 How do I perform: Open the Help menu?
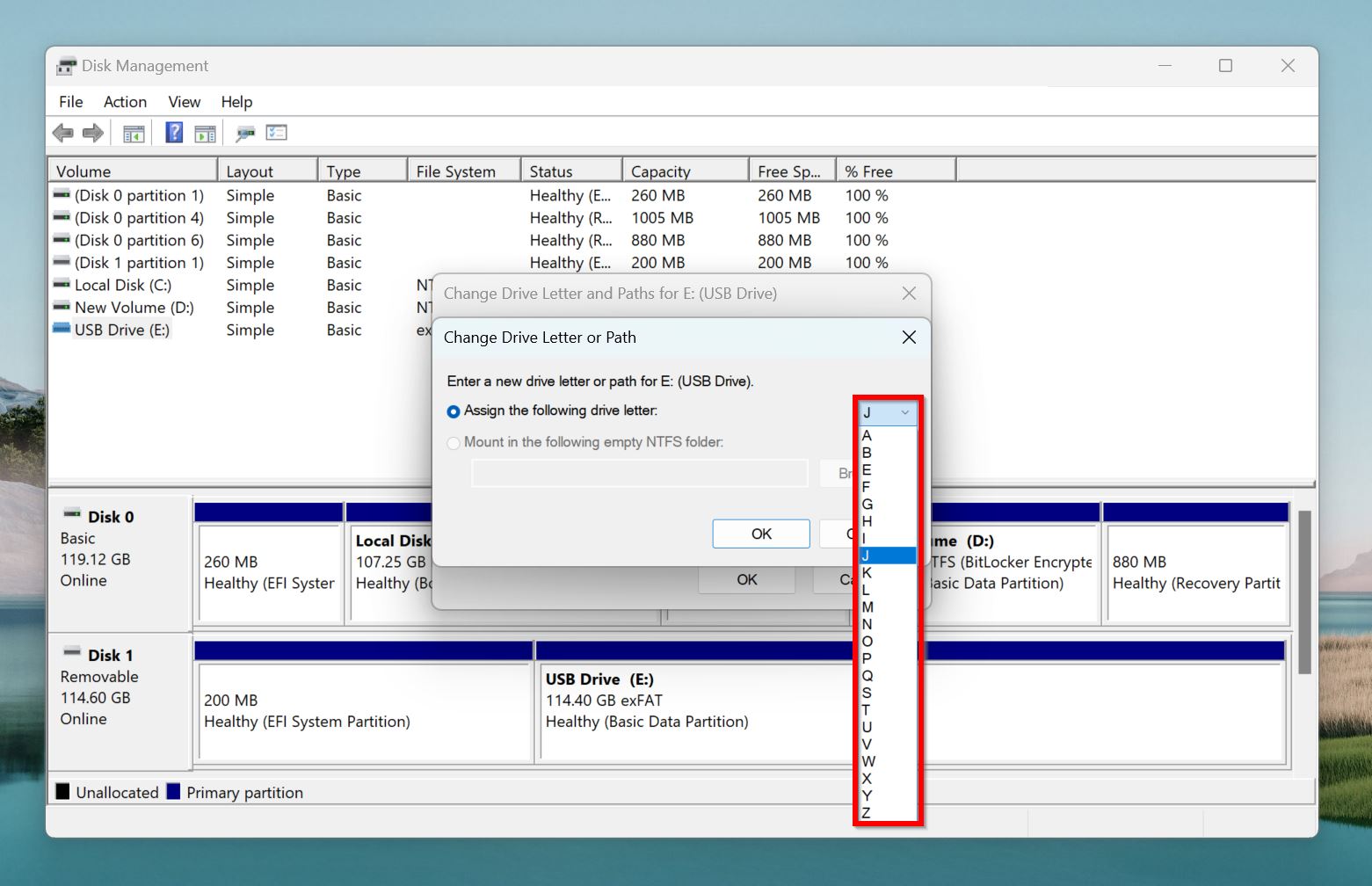236,102
